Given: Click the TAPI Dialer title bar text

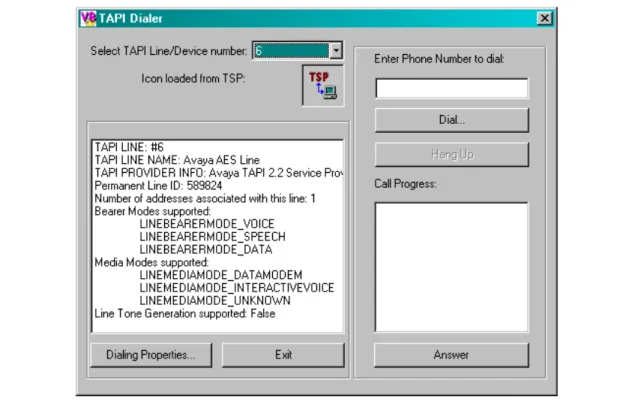Looking at the screenshot, I should (131, 18).
